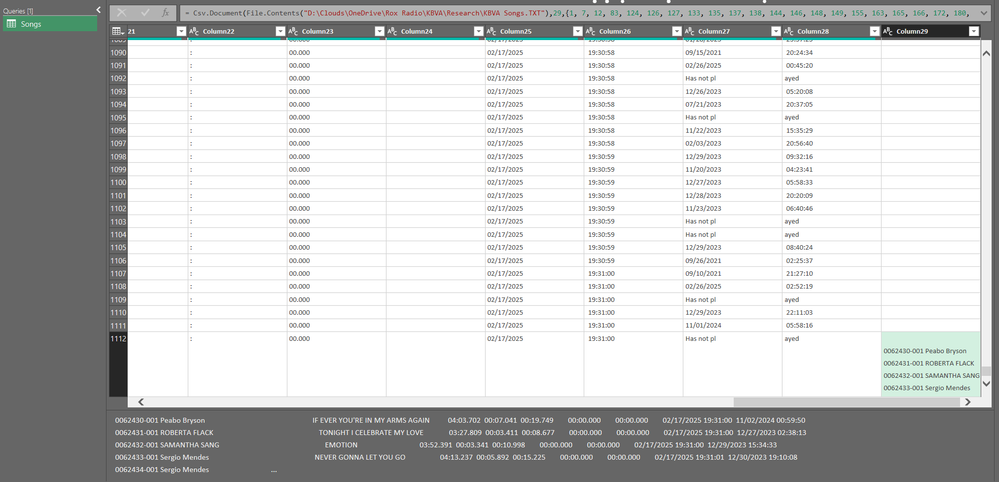The image size is (999, 482).
Task: Open the Column29 filter dropdown
Action: [973, 31]
